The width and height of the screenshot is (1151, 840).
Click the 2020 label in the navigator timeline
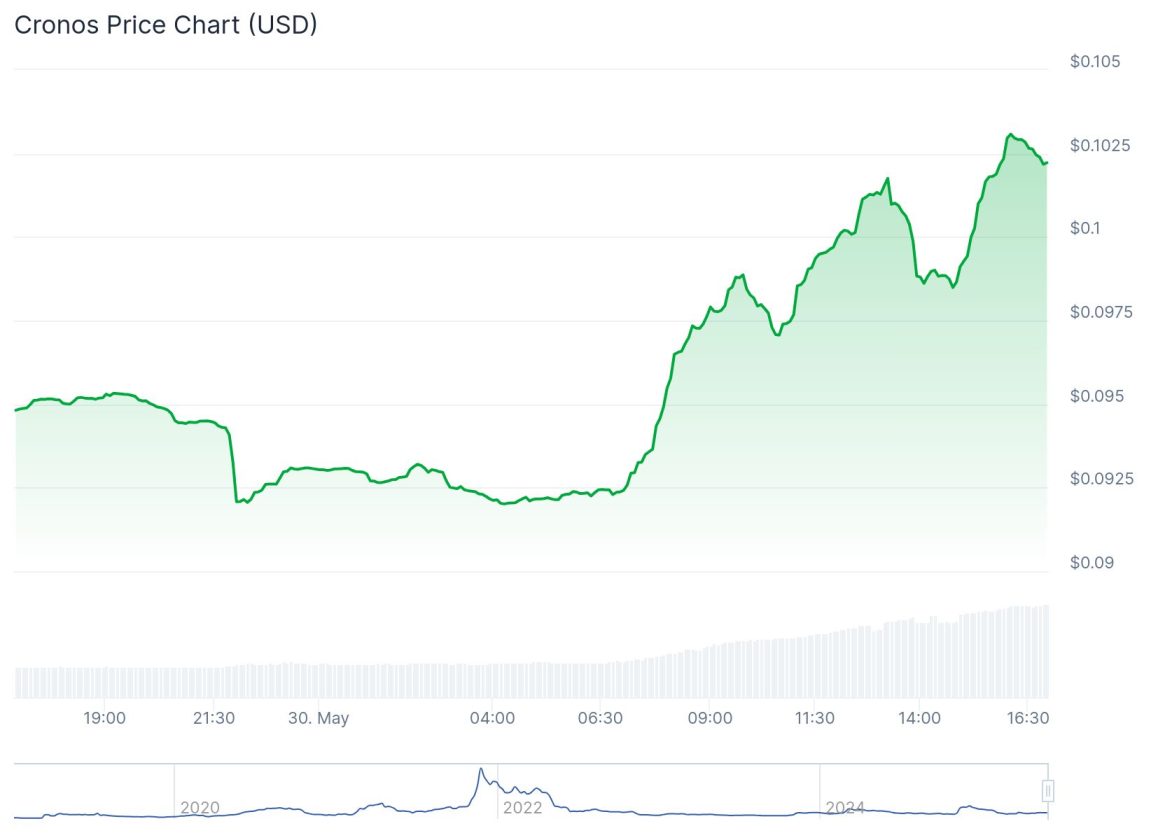[198, 807]
